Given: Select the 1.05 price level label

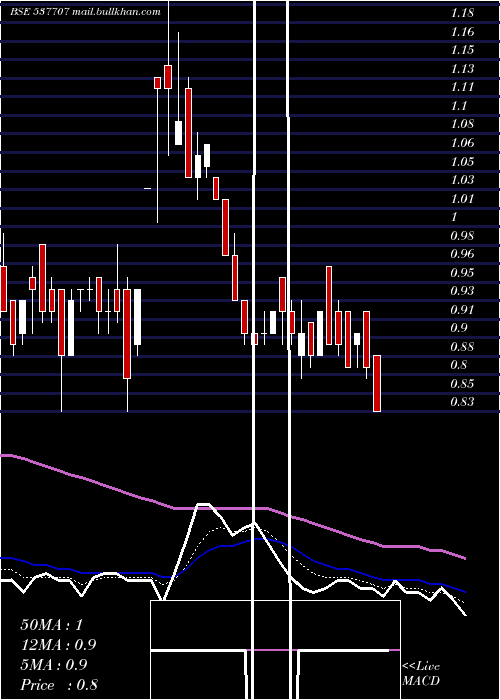Looking at the screenshot, I should 462,161.
